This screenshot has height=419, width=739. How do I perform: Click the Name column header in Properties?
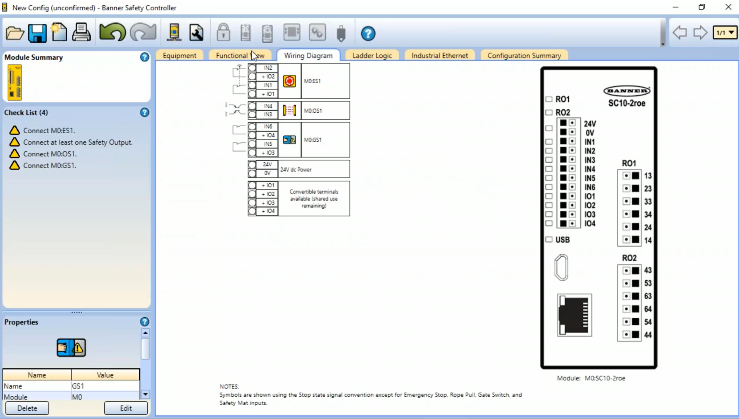click(x=37, y=375)
